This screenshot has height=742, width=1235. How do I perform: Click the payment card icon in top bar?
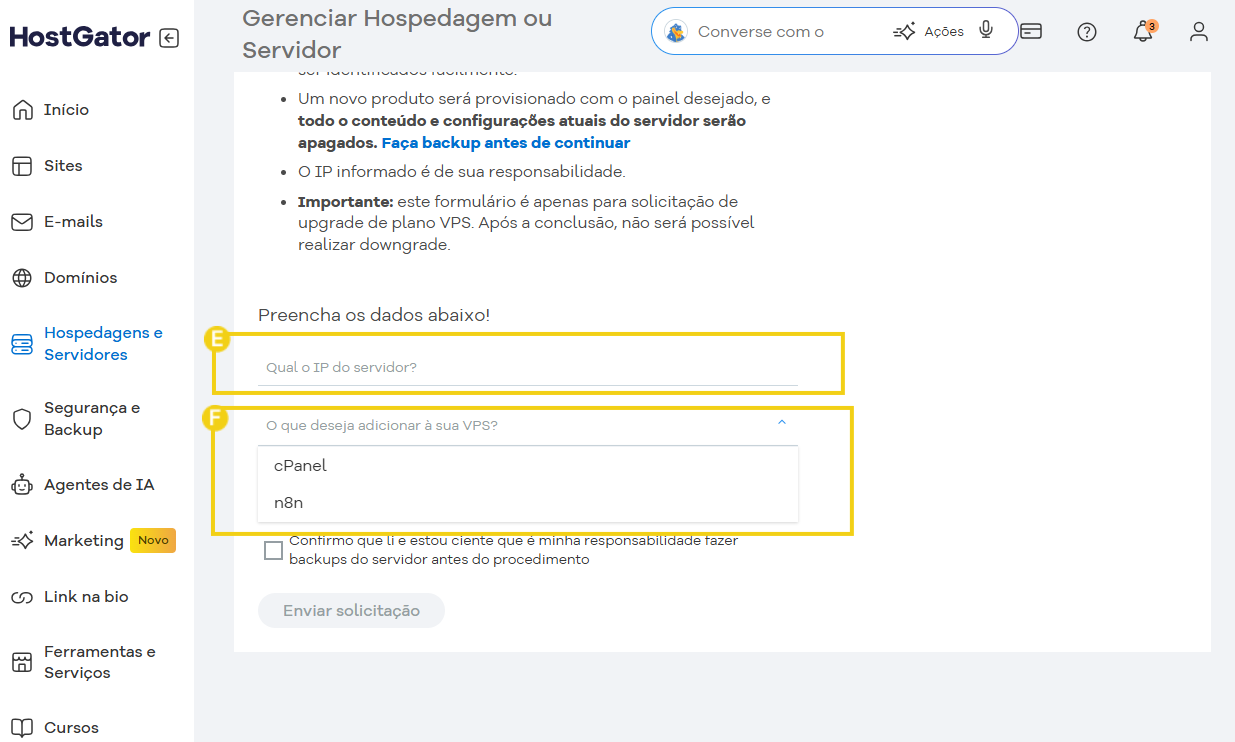1031,31
